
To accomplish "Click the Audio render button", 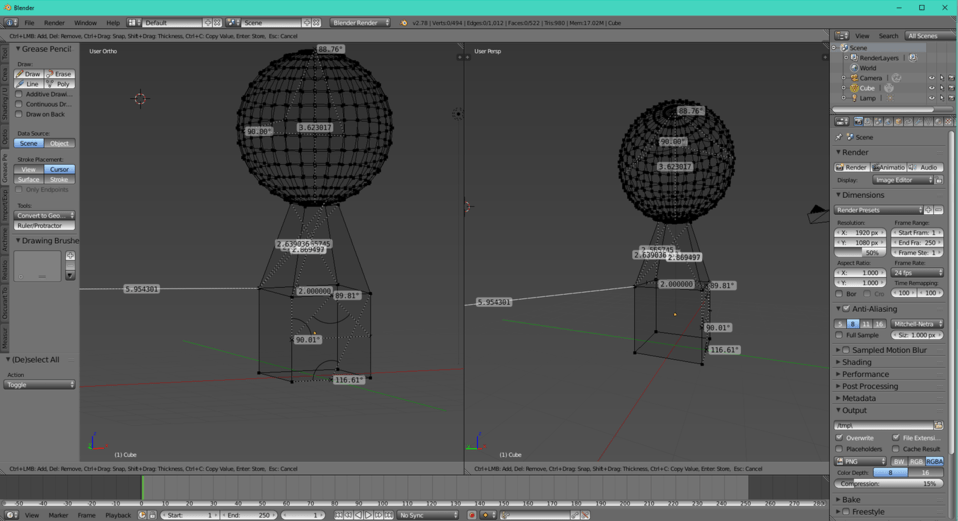I will pyautogui.click(x=925, y=167).
